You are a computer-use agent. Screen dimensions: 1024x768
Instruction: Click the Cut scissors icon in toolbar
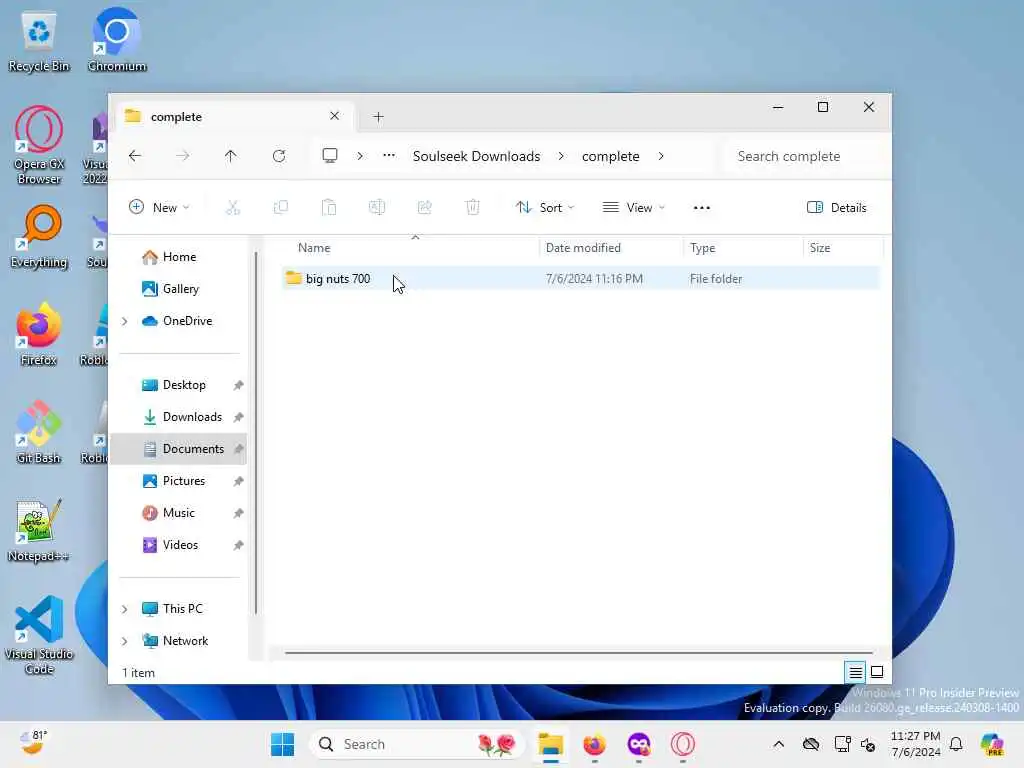tap(232, 208)
